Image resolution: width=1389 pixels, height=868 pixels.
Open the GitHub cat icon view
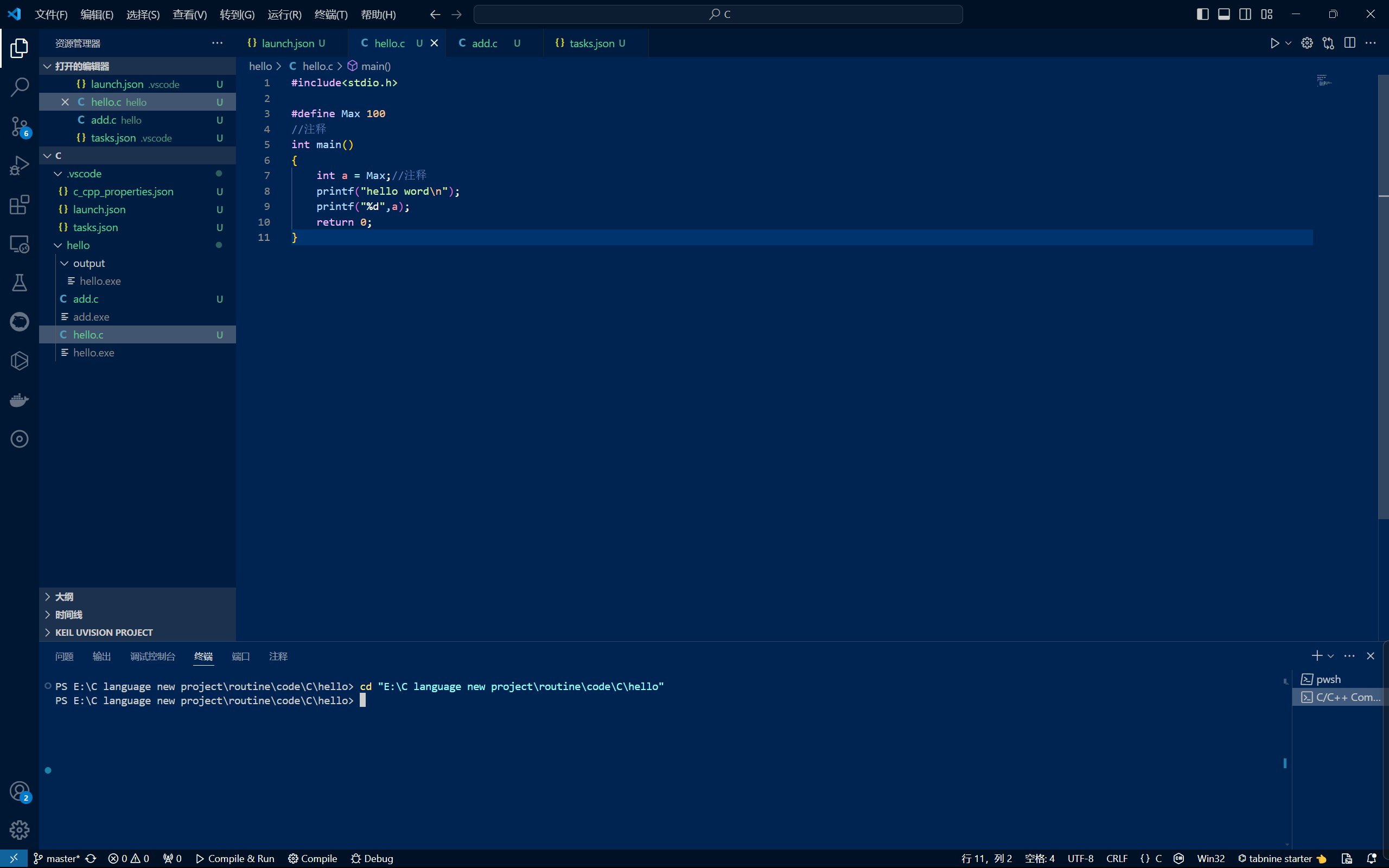coord(19,322)
